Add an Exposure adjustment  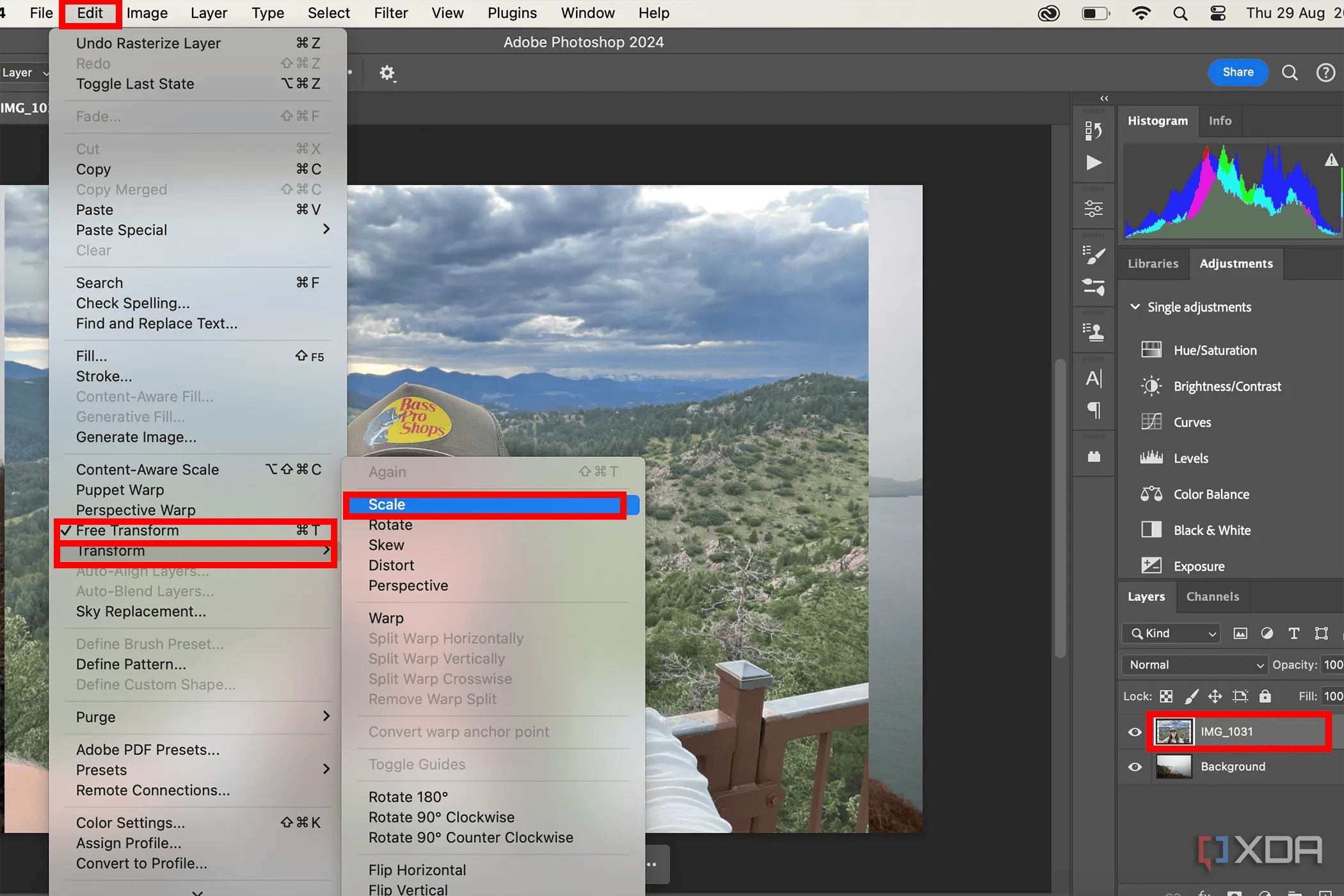pyautogui.click(x=1199, y=566)
